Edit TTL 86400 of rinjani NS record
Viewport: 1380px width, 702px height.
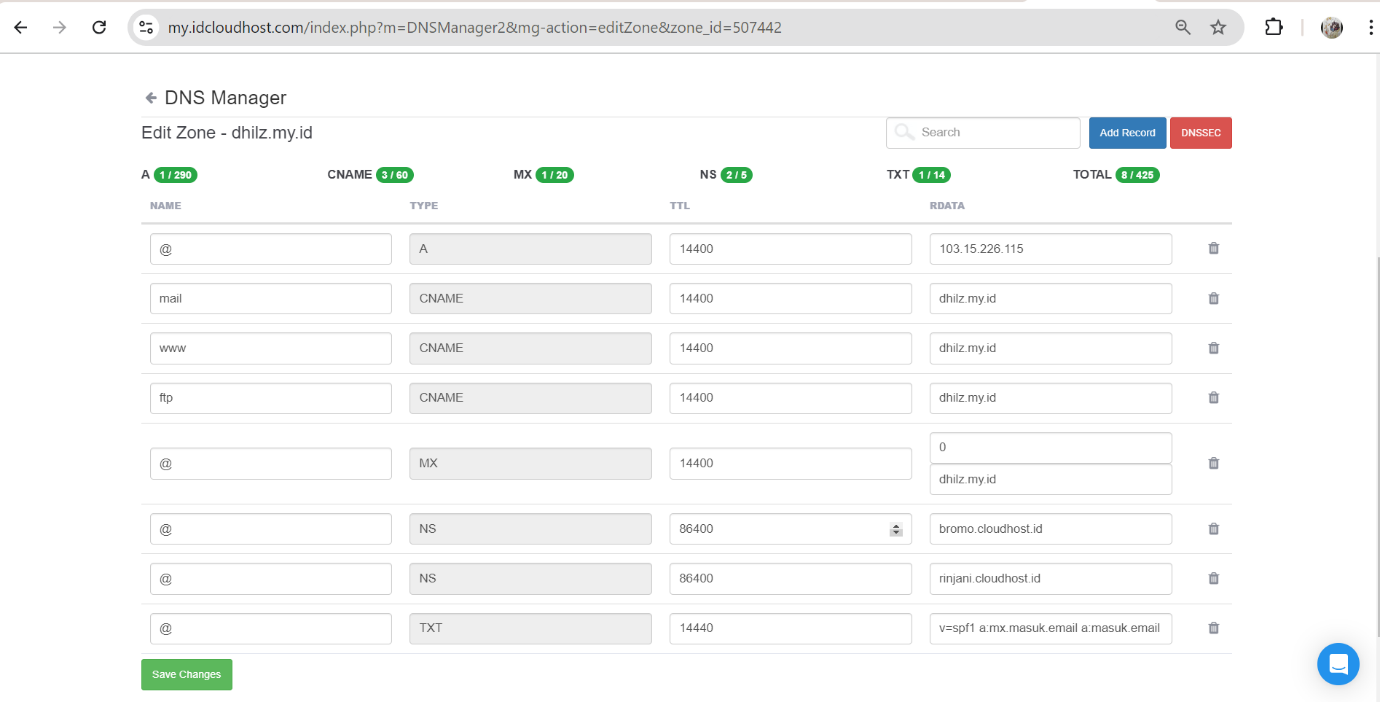click(790, 578)
